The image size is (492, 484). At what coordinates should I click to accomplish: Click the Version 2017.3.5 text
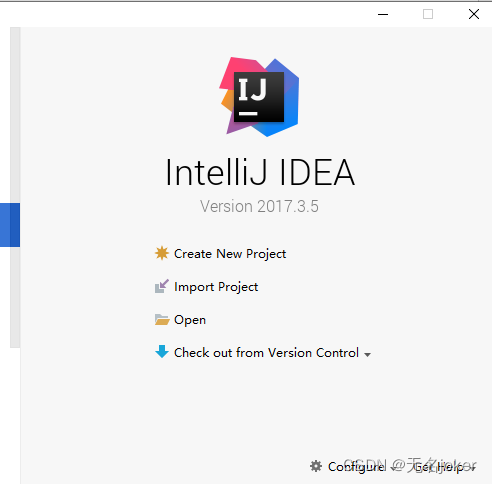pyautogui.click(x=259, y=206)
